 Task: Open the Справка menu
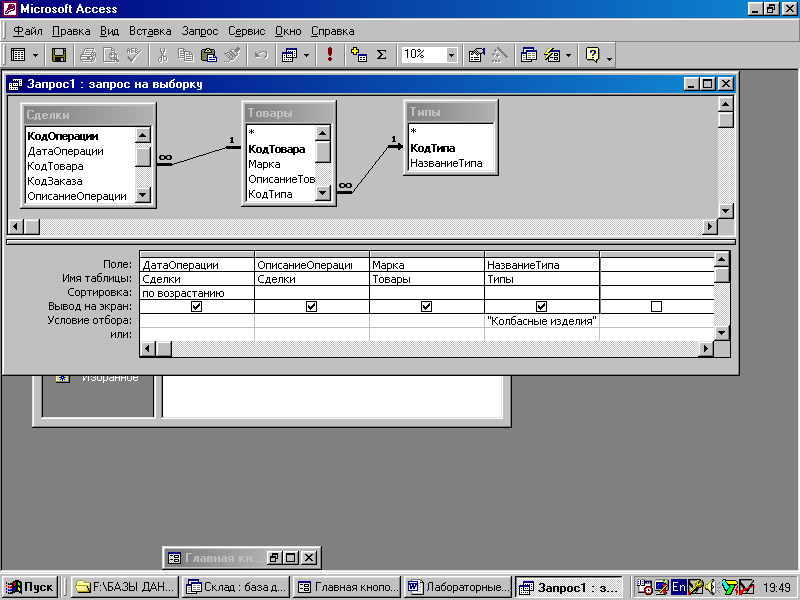coord(333,31)
